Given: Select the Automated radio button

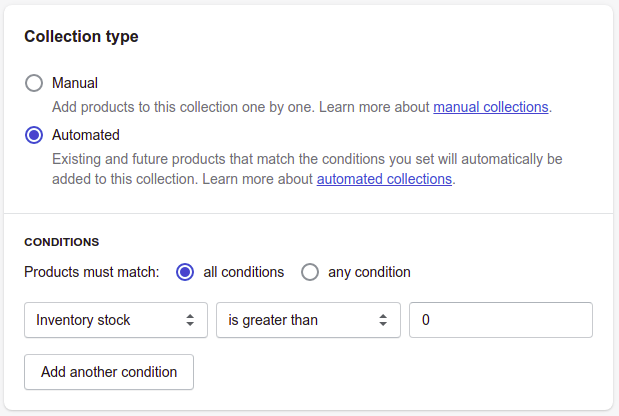Looking at the screenshot, I should (x=34, y=135).
